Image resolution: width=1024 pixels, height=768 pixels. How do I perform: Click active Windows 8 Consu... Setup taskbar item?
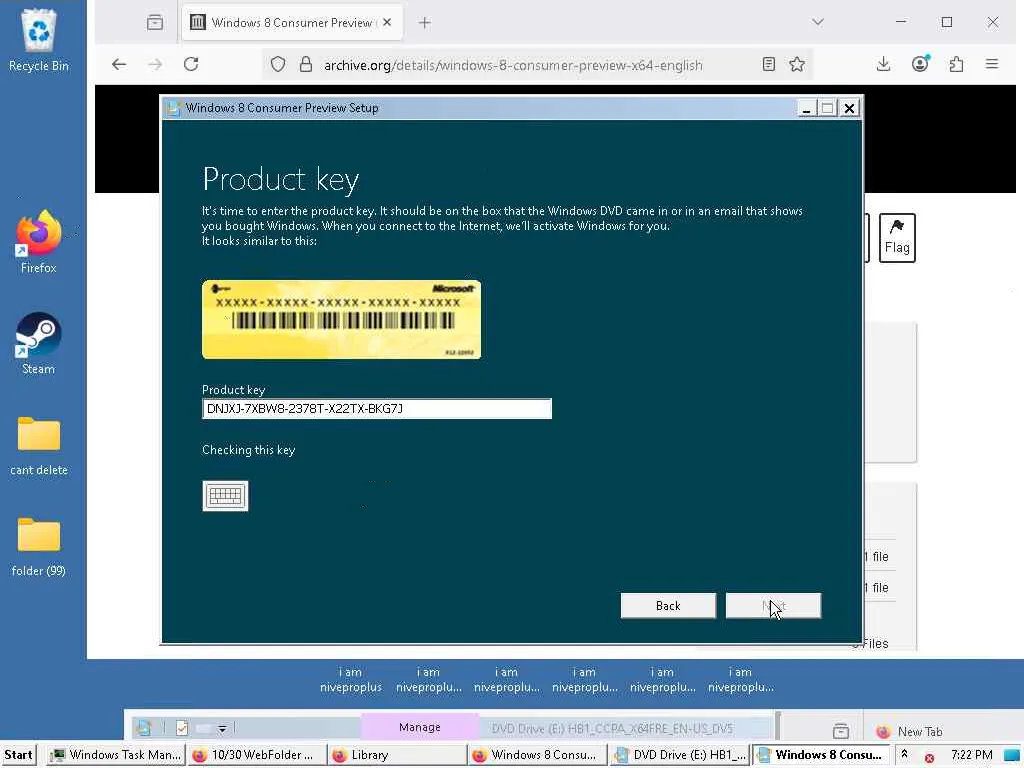[820, 755]
